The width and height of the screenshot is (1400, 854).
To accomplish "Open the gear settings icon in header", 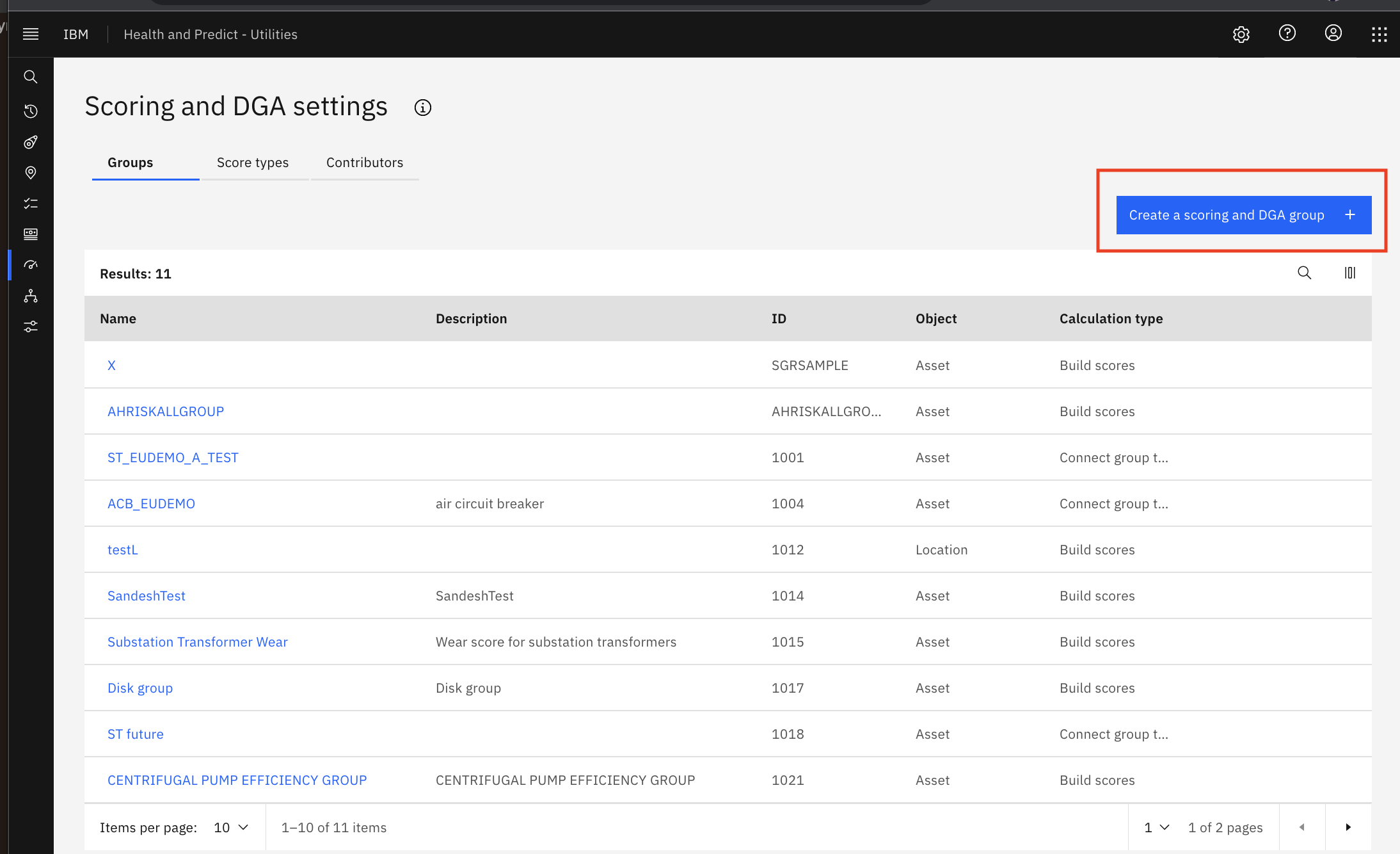I will pos(1241,34).
